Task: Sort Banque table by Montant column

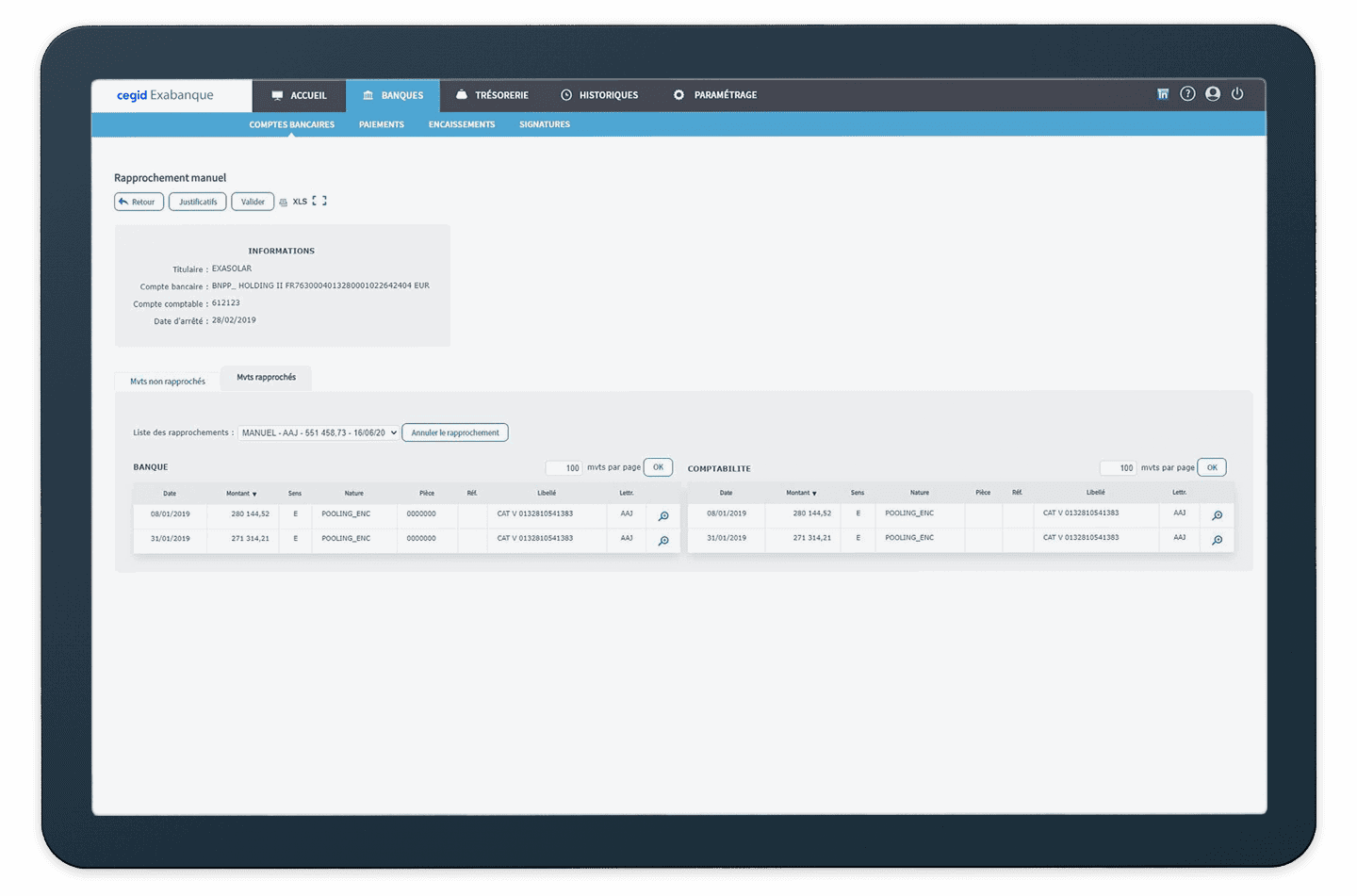Action: click(240, 494)
